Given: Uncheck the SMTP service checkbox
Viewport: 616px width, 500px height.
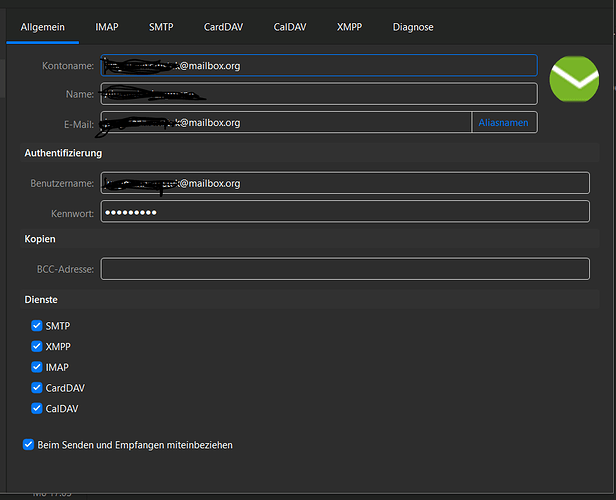Looking at the screenshot, I should (x=37, y=326).
